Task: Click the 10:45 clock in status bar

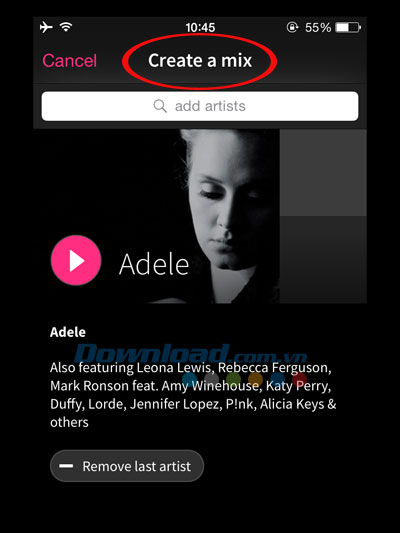Action: tap(200, 27)
